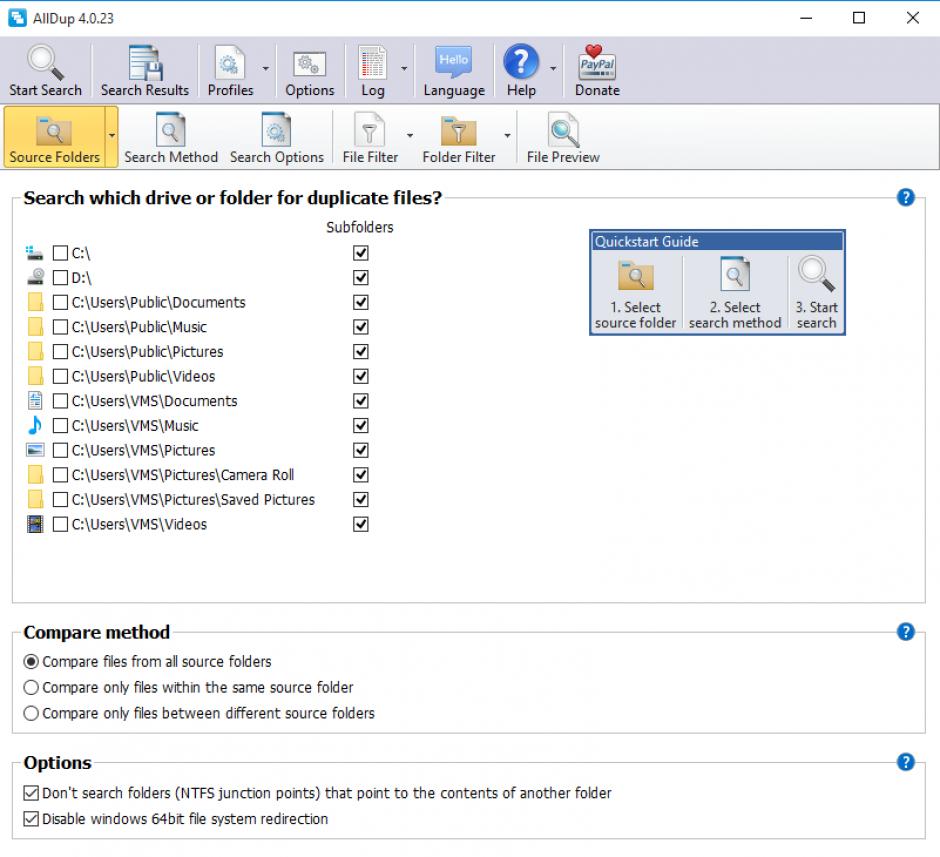The image size is (940, 857).
Task: Click help icon in Options section
Action: [906, 762]
